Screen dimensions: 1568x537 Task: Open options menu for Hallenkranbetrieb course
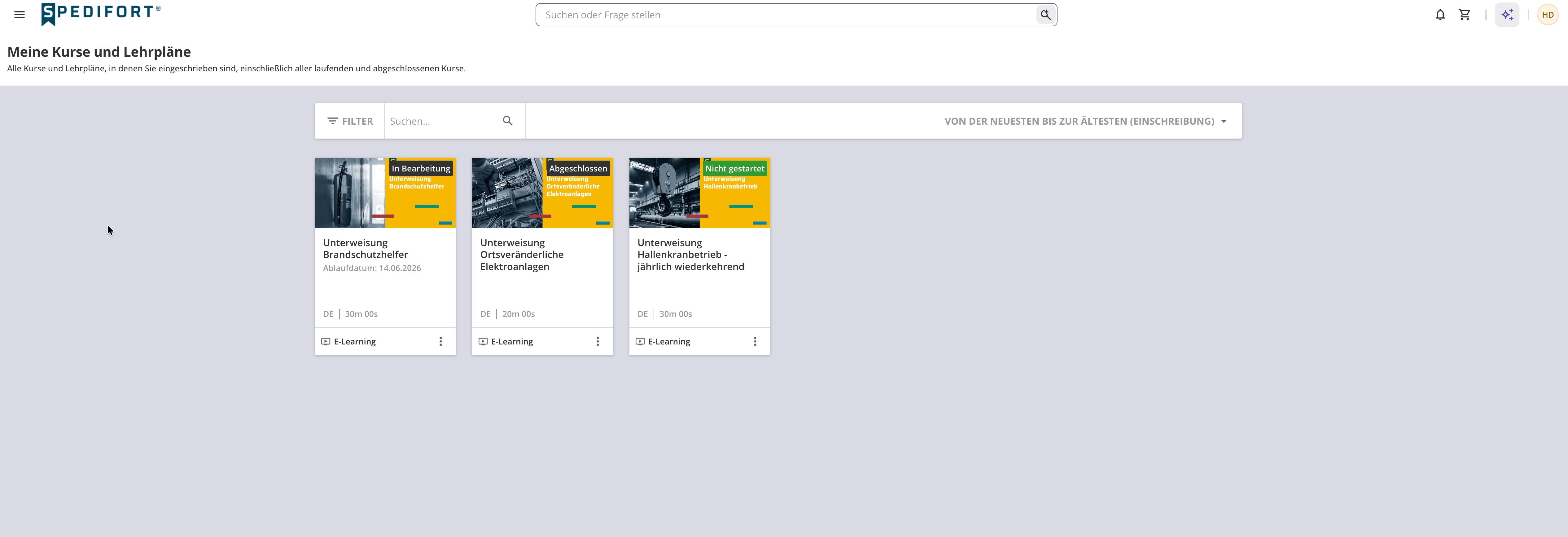[x=755, y=341]
